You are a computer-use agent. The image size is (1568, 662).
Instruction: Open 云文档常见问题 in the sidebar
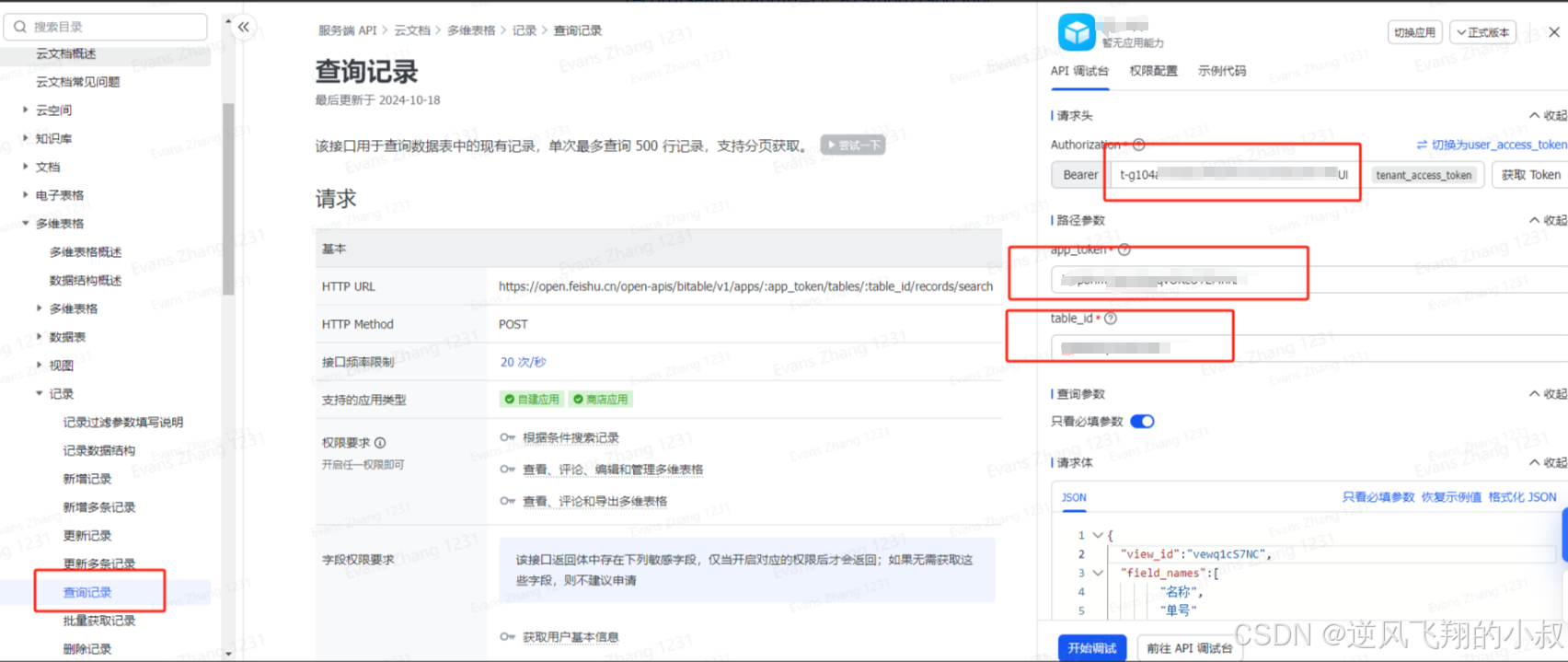77,82
